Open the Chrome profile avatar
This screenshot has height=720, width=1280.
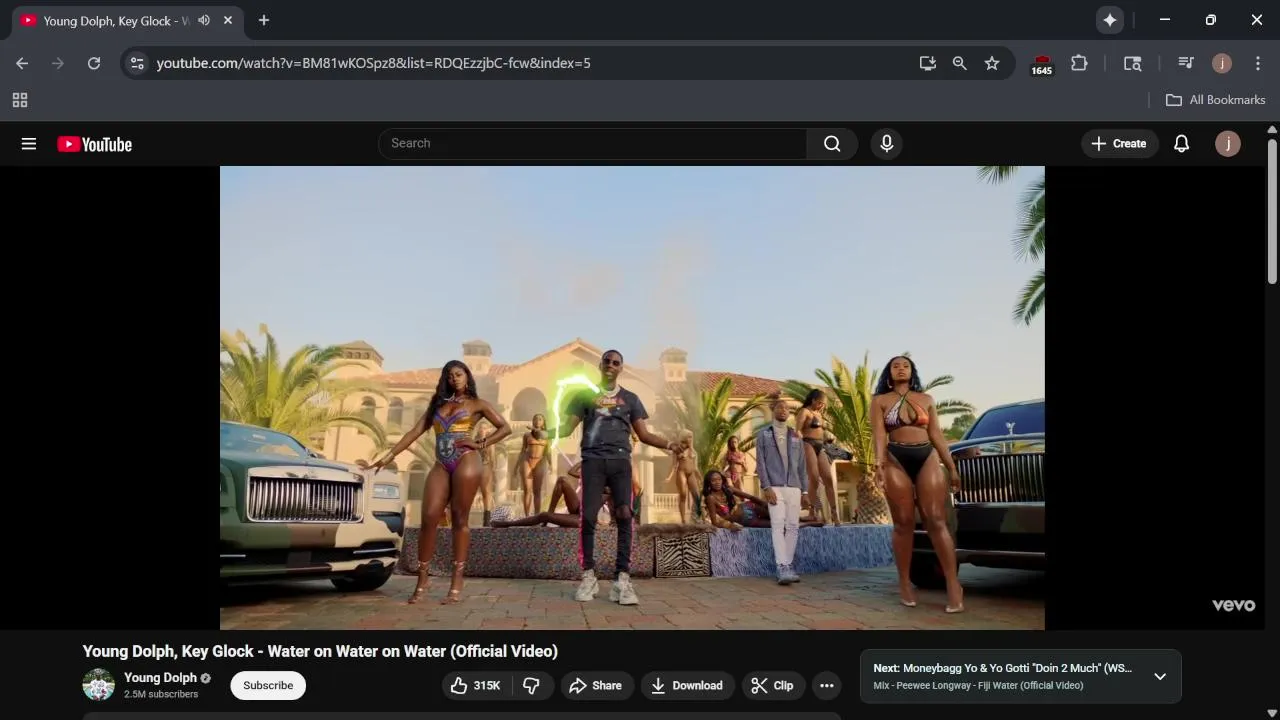(1222, 63)
